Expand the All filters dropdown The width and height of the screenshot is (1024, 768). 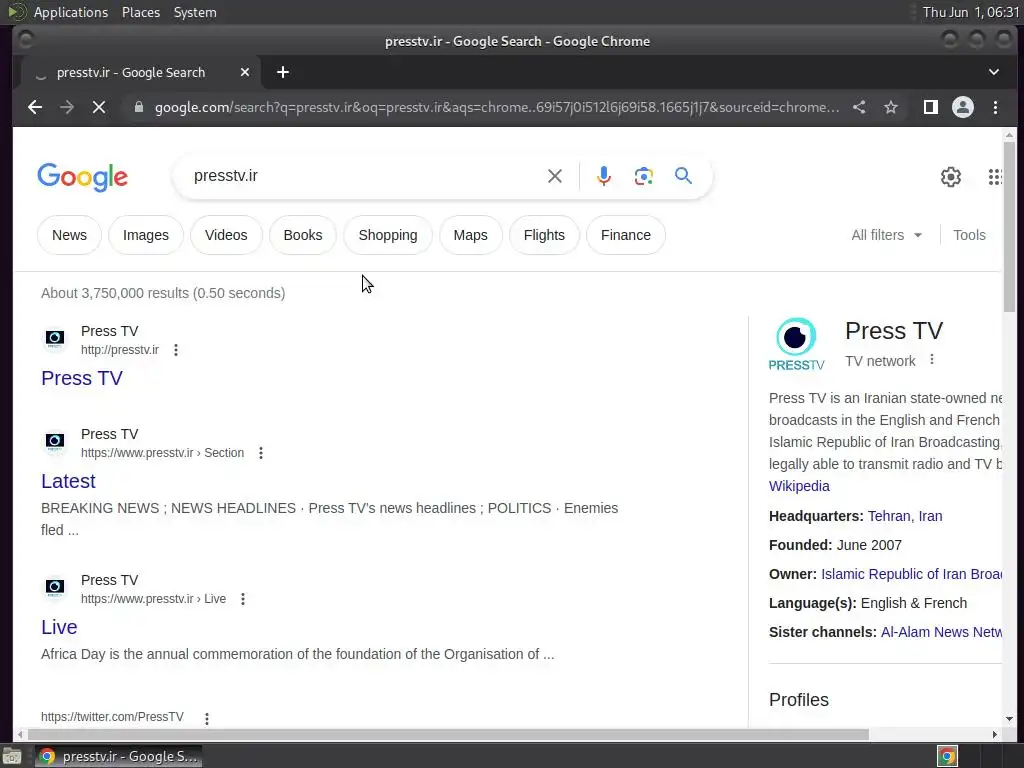(x=886, y=235)
